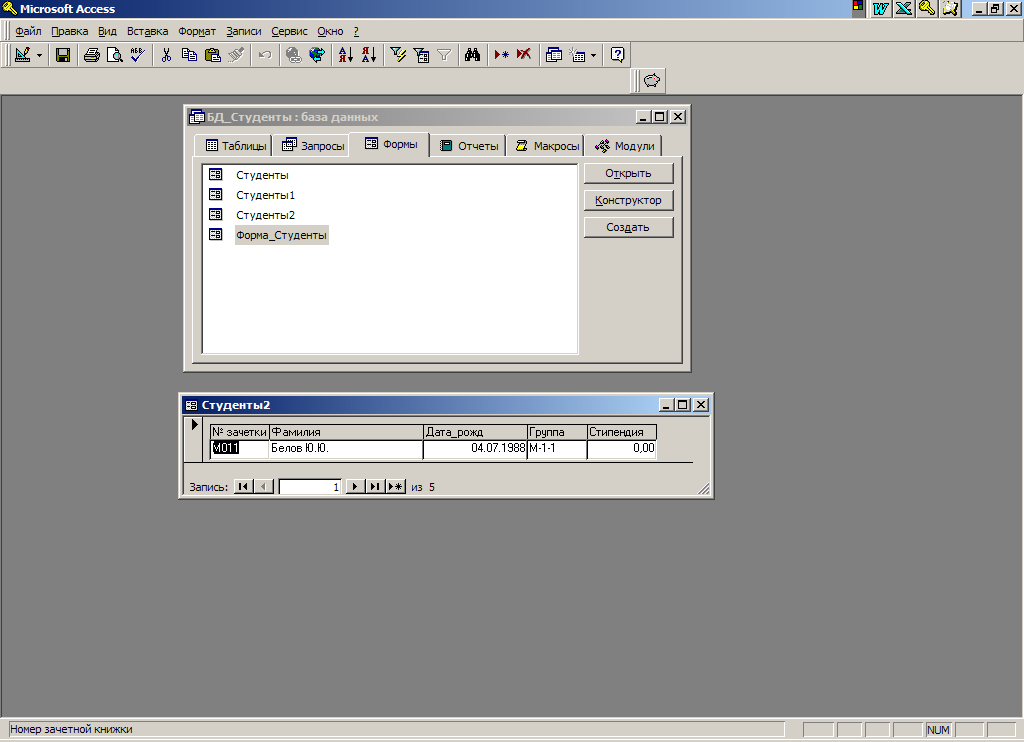This screenshot has height=742, width=1024.
Task: Go to first record in Студенты2
Action: pyautogui.click(x=243, y=487)
